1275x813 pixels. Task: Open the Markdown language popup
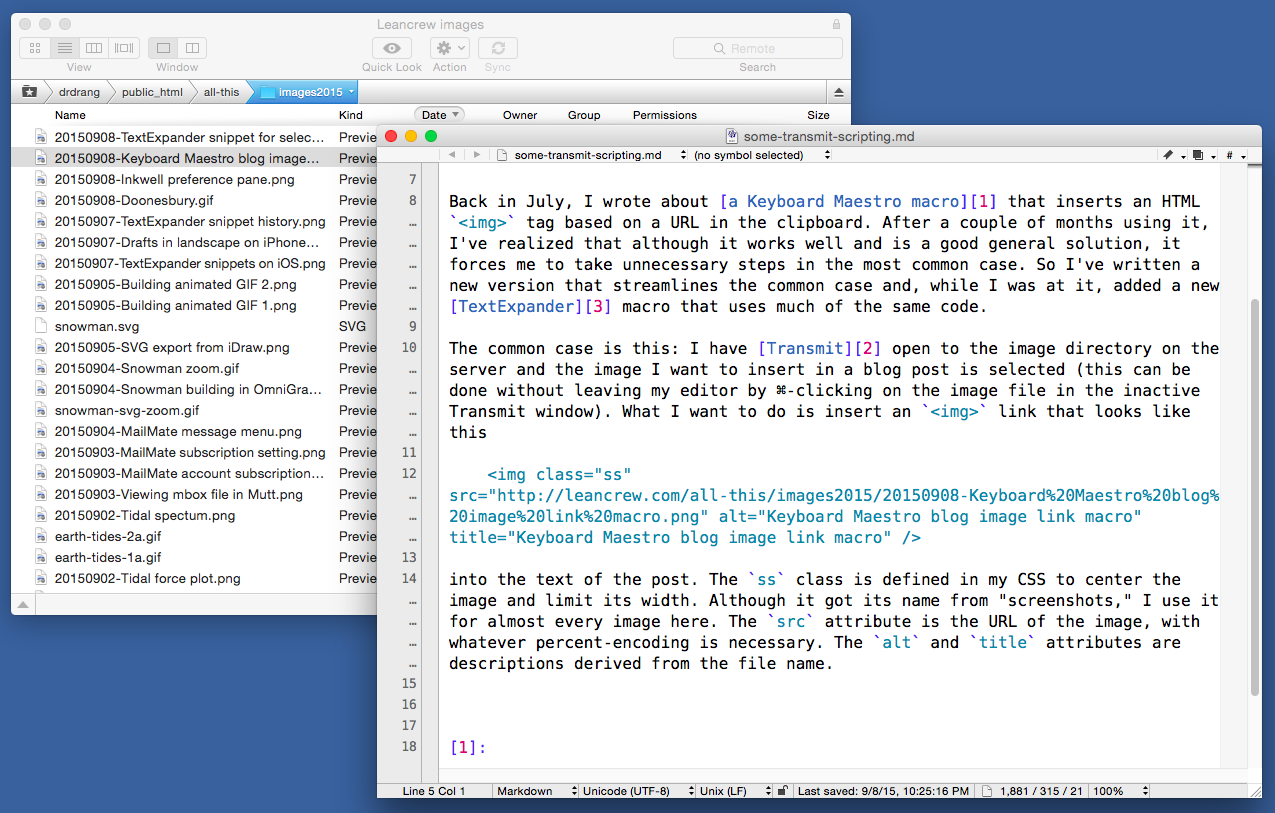coord(534,791)
